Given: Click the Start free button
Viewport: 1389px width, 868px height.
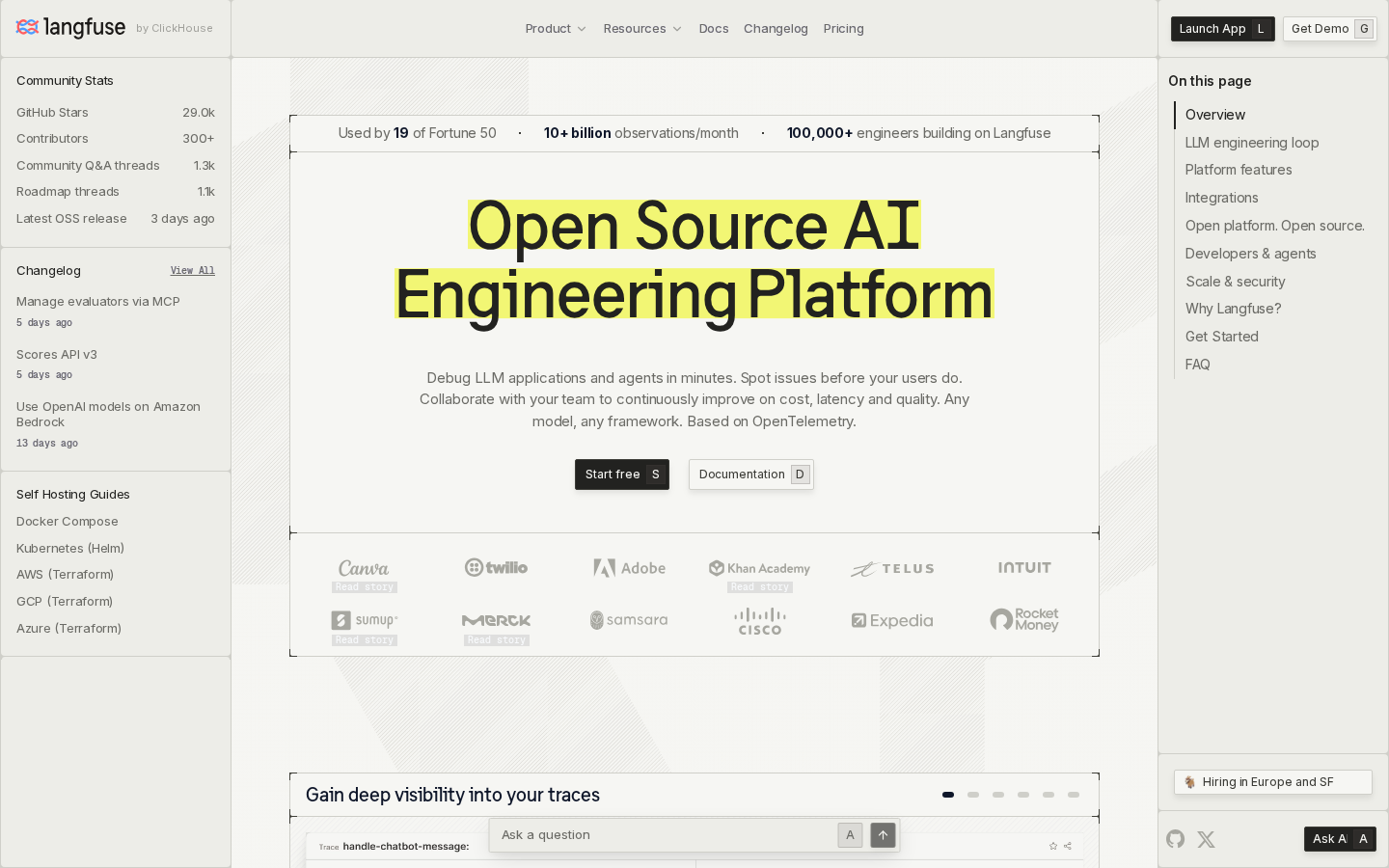Looking at the screenshot, I should click(622, 475).
